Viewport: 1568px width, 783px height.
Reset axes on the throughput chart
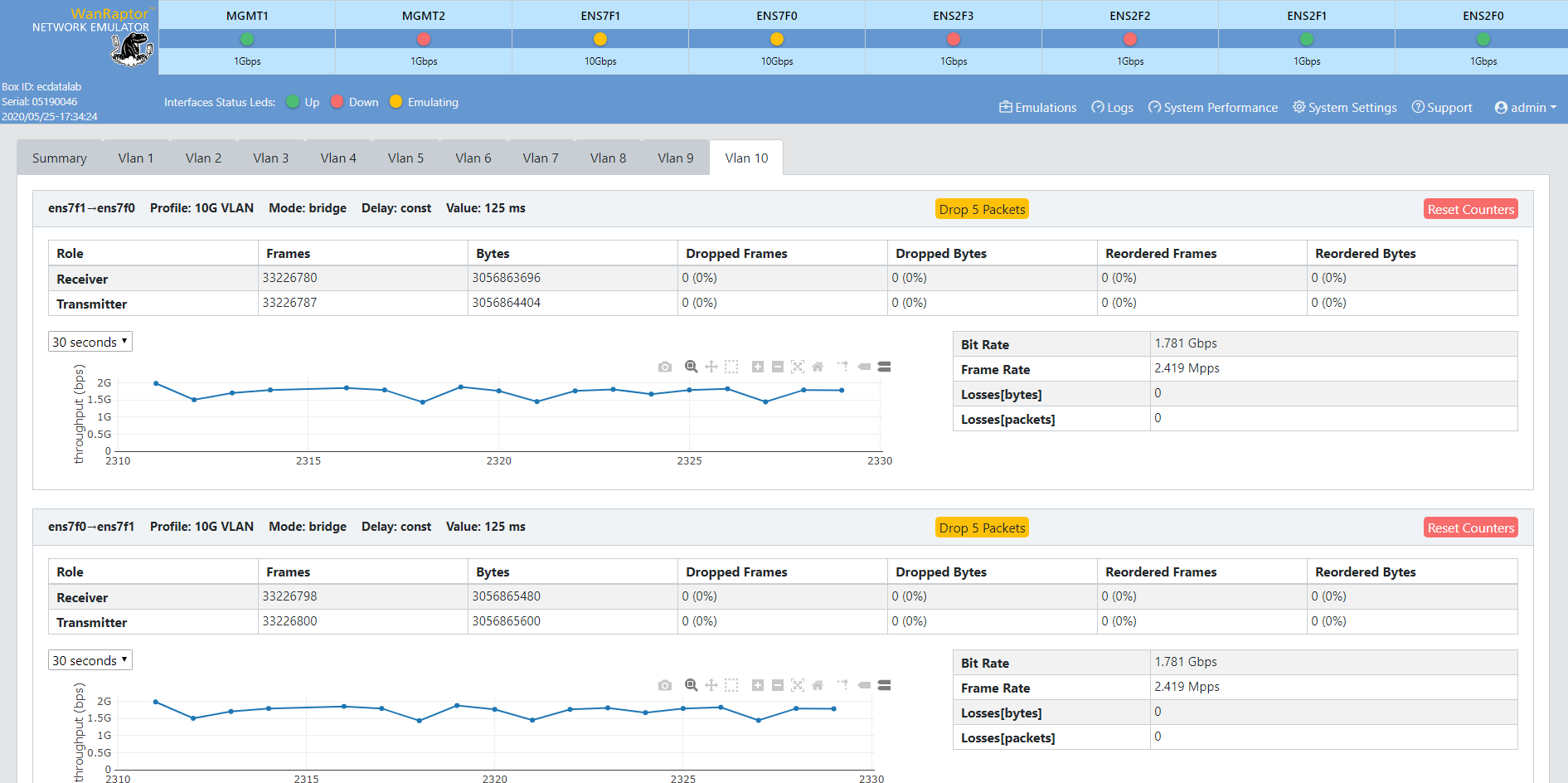818,366
